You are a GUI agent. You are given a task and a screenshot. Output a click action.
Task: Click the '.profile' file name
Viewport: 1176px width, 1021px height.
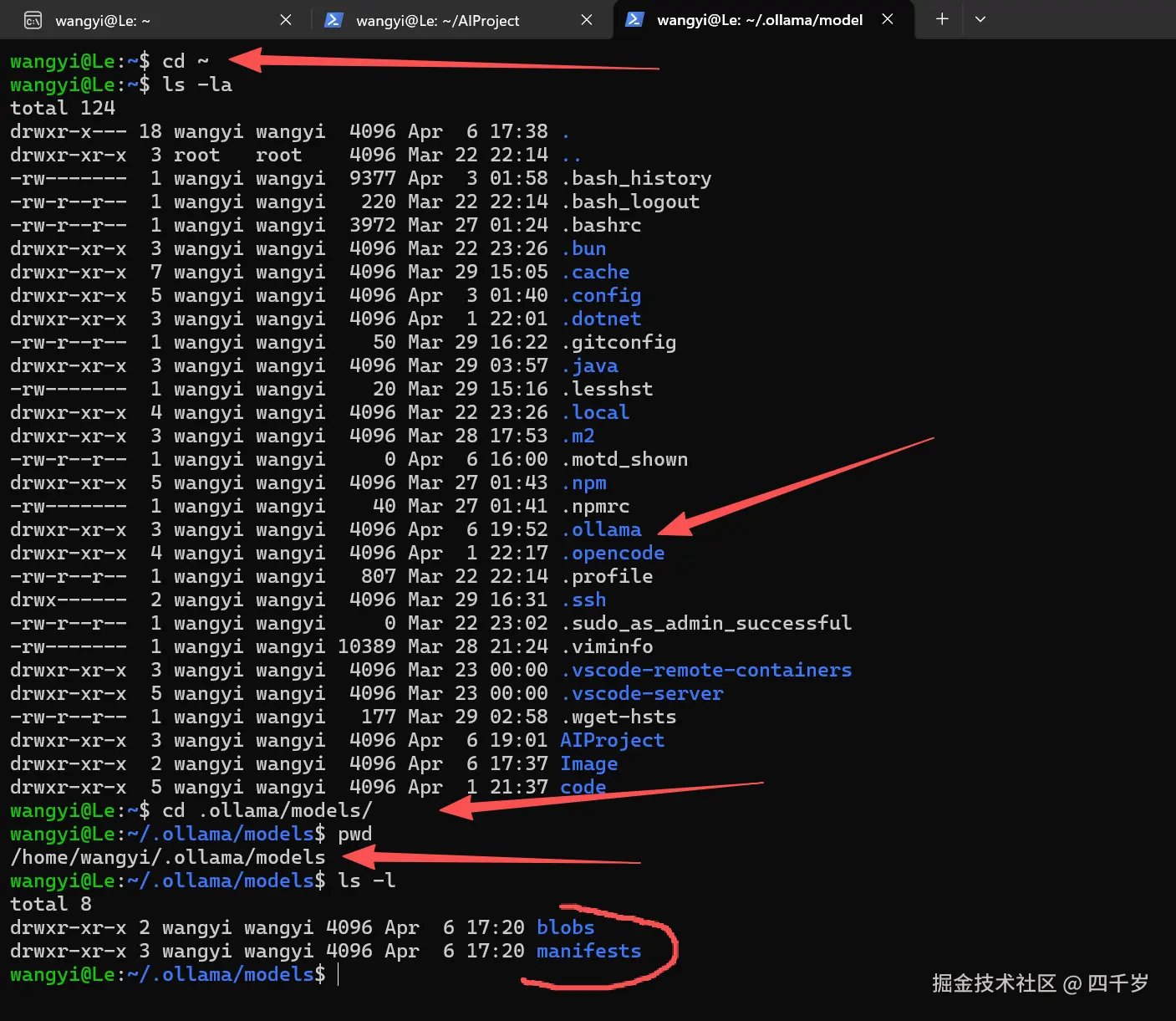(x=607, y=576)
